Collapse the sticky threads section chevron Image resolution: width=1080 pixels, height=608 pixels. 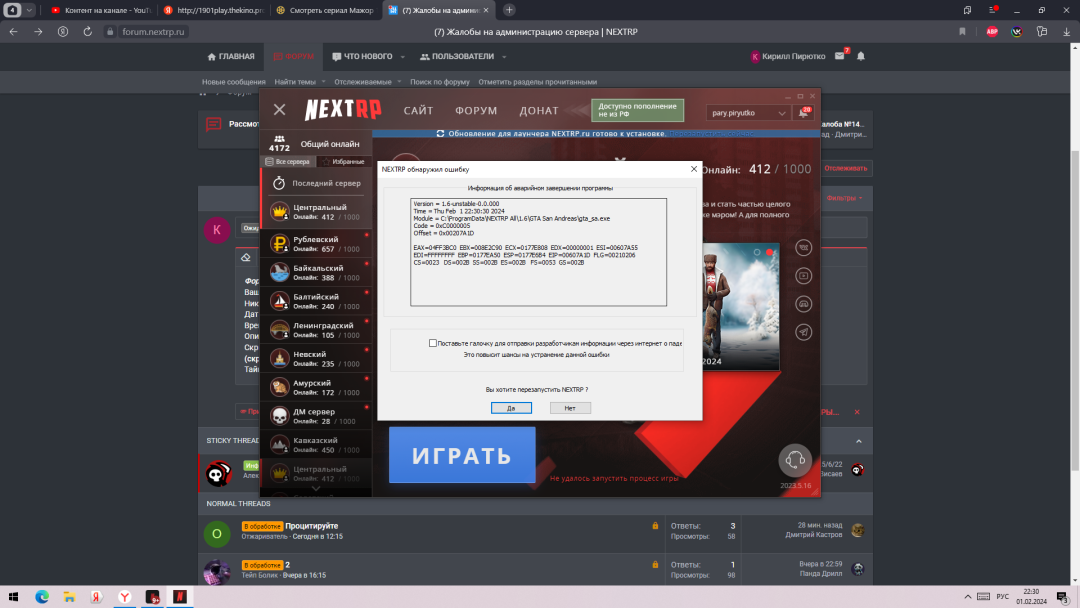click(859, 441)
